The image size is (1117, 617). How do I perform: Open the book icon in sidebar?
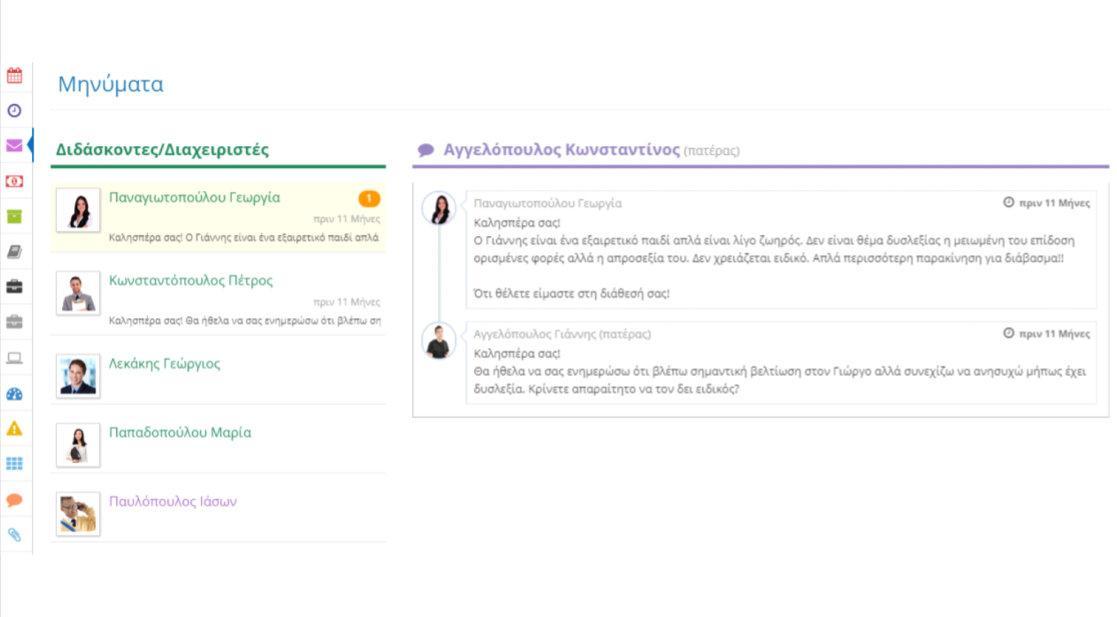pyautogui.click(x=14, y=252)
